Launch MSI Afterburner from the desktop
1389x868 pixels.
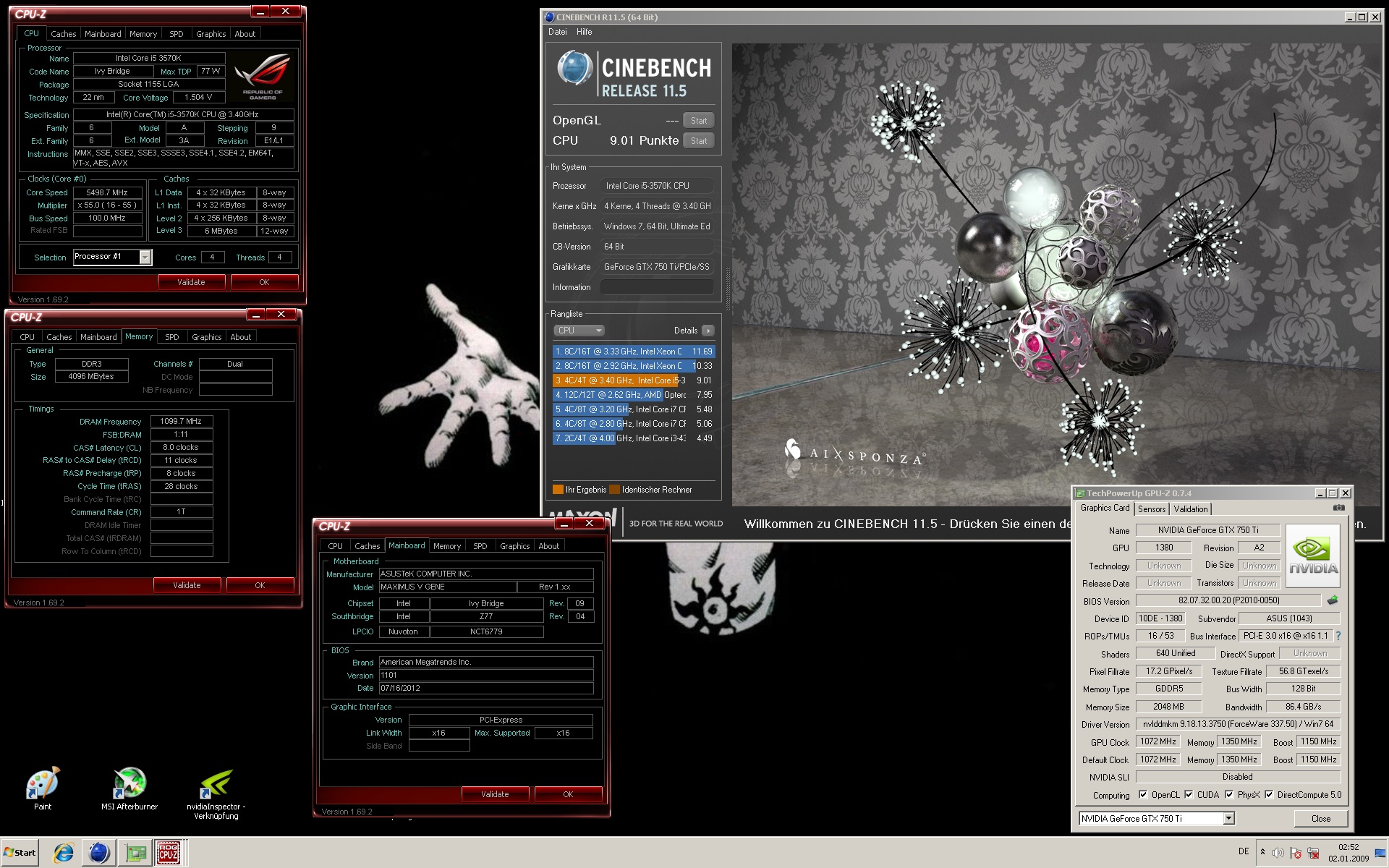tap(129, 788)
